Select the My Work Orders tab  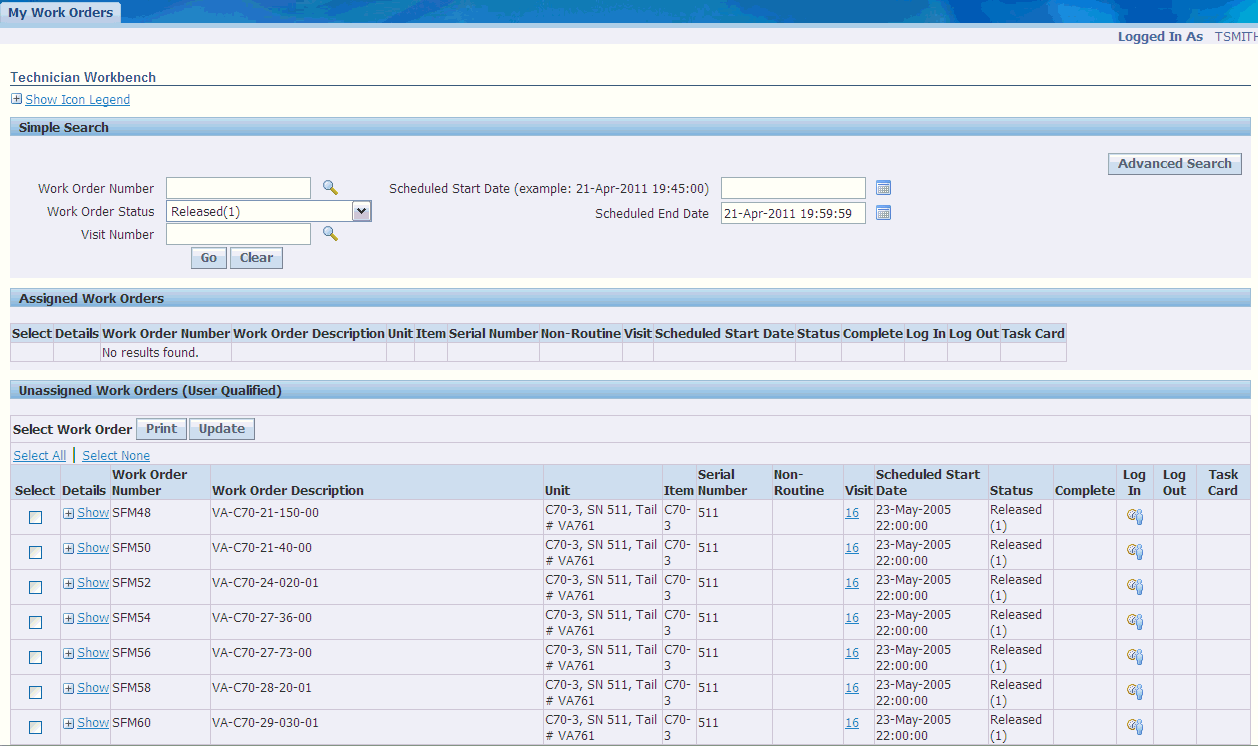point(61,13)
